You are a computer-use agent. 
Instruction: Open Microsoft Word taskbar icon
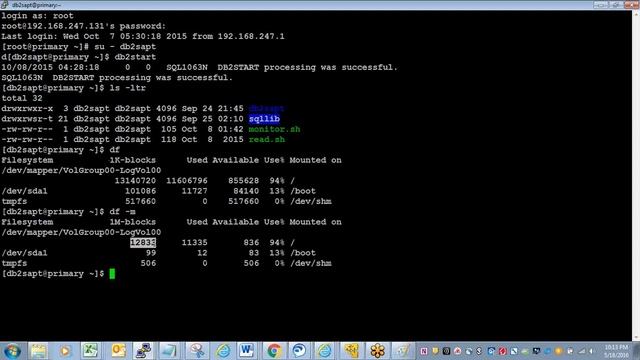(x=247, y=351)
